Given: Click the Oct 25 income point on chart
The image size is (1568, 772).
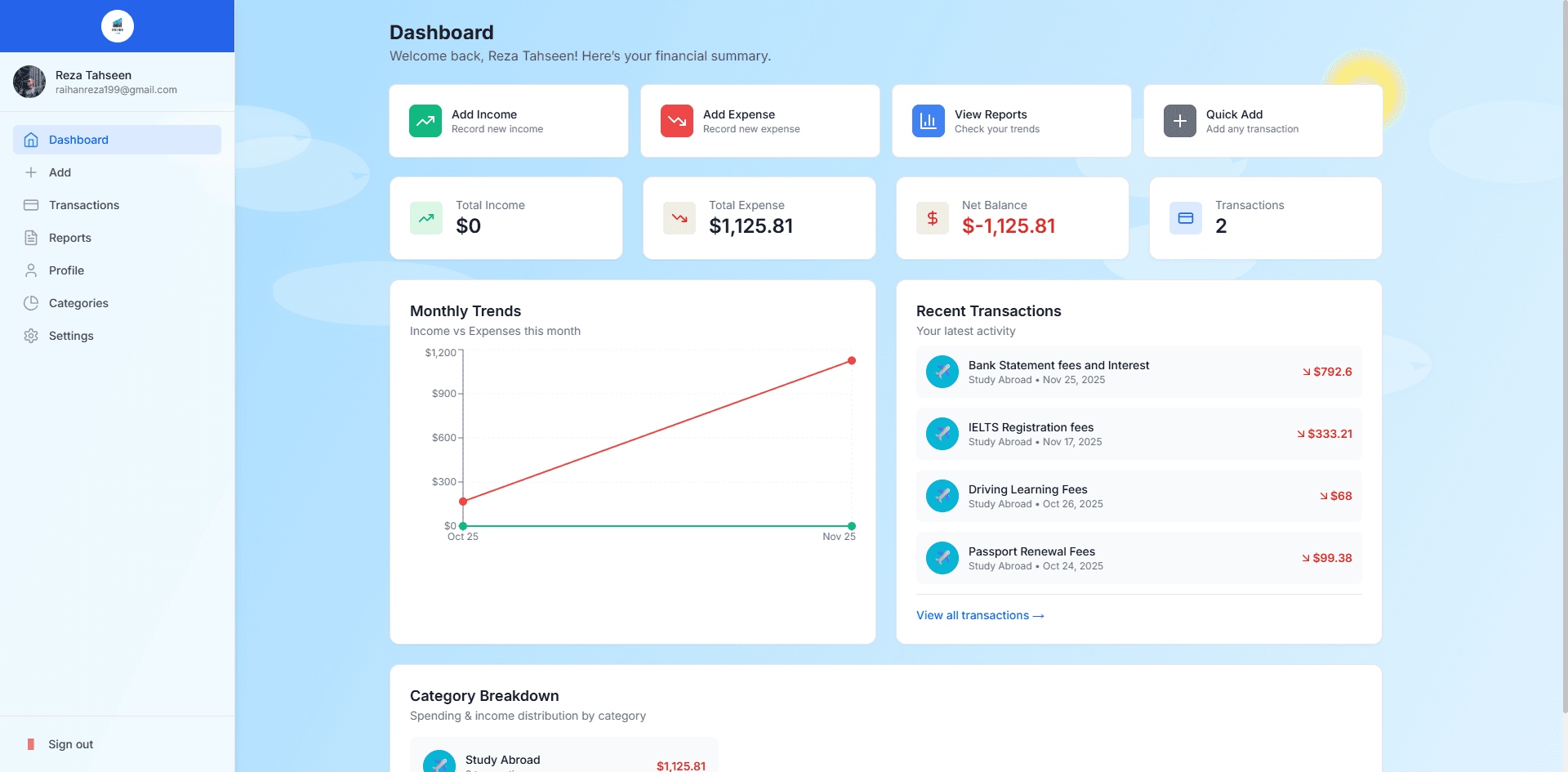Looking at the screenshot, I should coord(463,526).
